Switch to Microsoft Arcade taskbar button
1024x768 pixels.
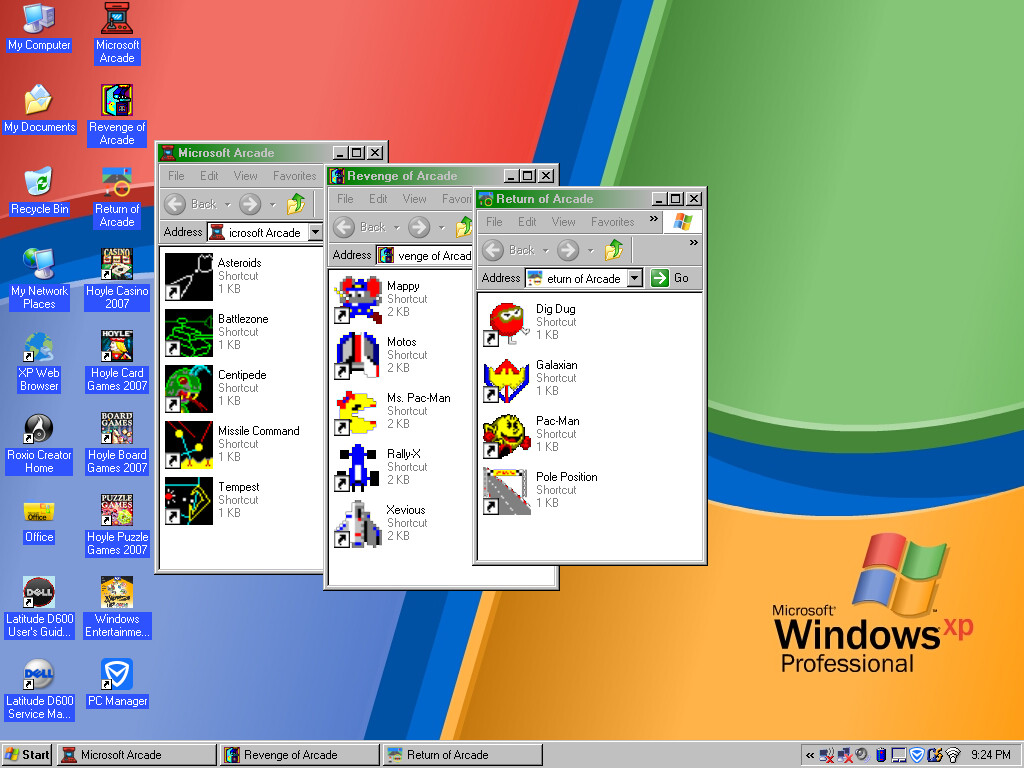coord(136,755)
